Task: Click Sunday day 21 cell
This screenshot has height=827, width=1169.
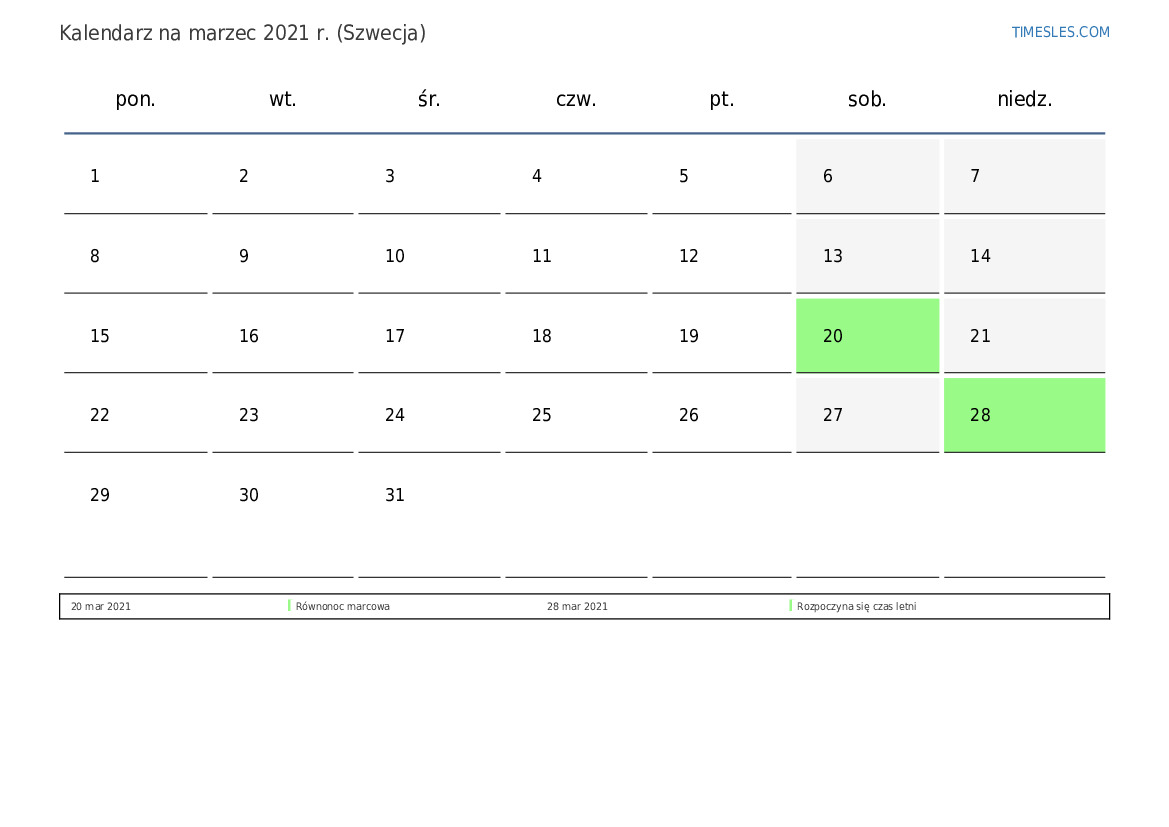Action: (x=1024, y=336)
